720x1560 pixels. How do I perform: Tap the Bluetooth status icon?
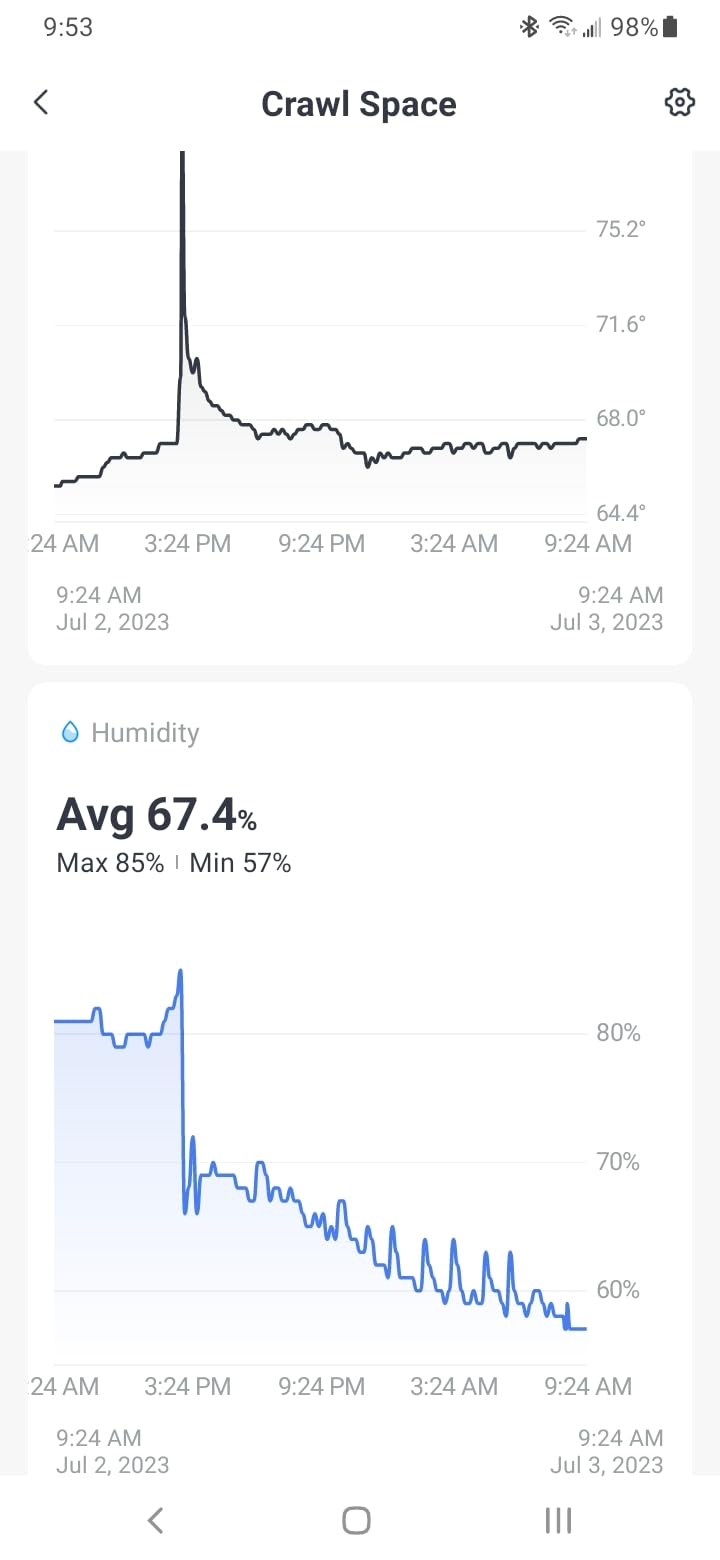[x=529, y=27]
